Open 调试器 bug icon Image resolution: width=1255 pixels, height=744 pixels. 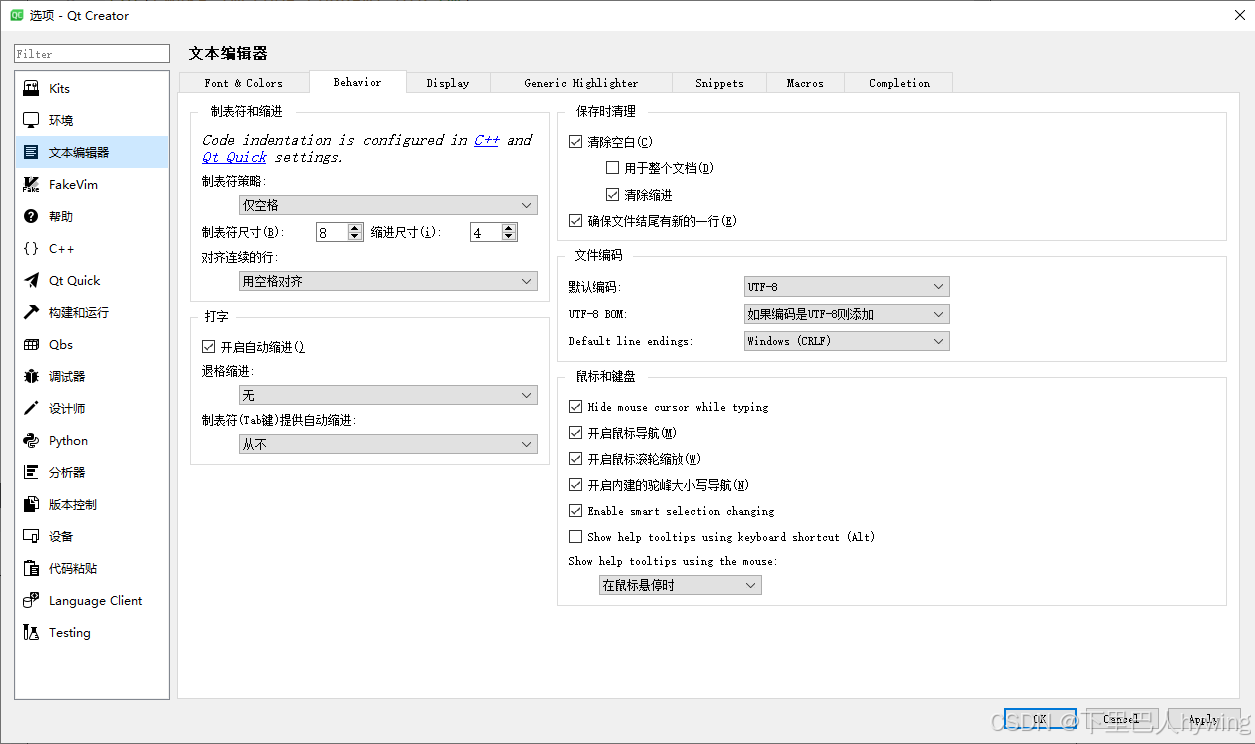pos(31,377)
